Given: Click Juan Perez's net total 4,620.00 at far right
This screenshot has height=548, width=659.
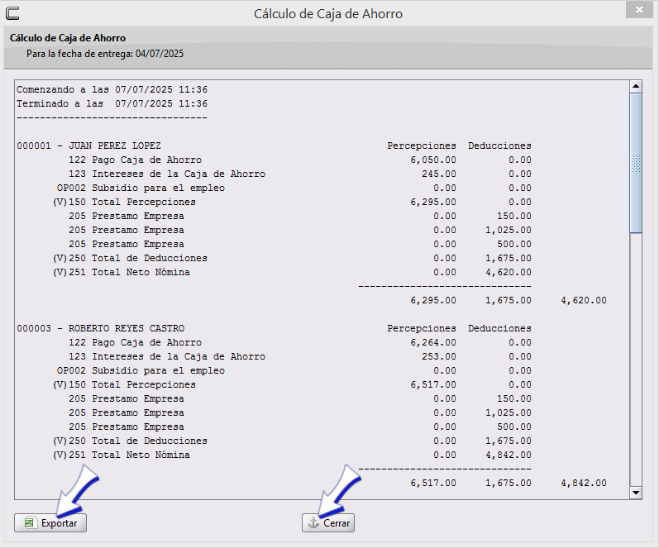Looking at the screenshot, I should pos(583,300).
